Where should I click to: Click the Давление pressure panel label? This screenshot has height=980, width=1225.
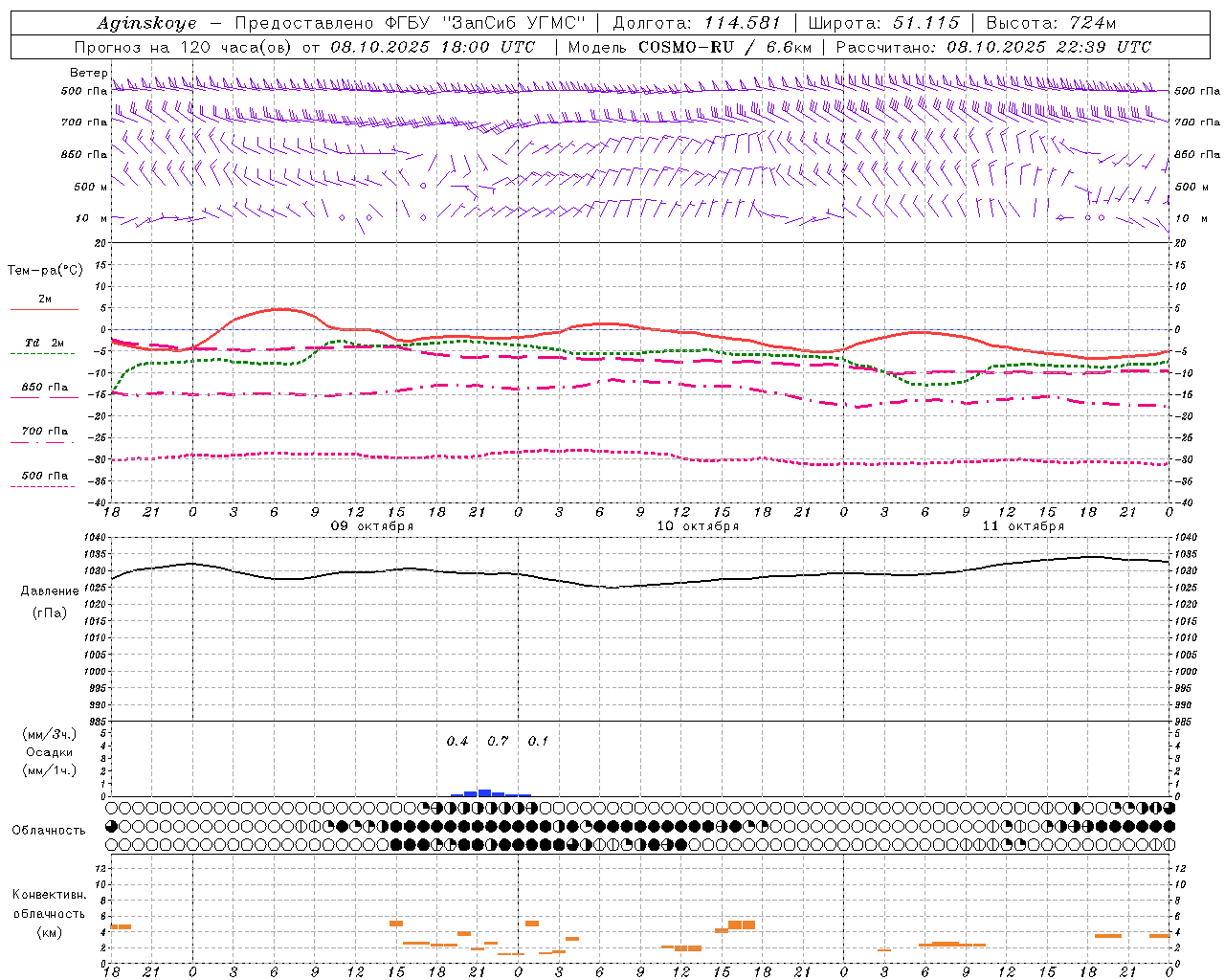50,590
